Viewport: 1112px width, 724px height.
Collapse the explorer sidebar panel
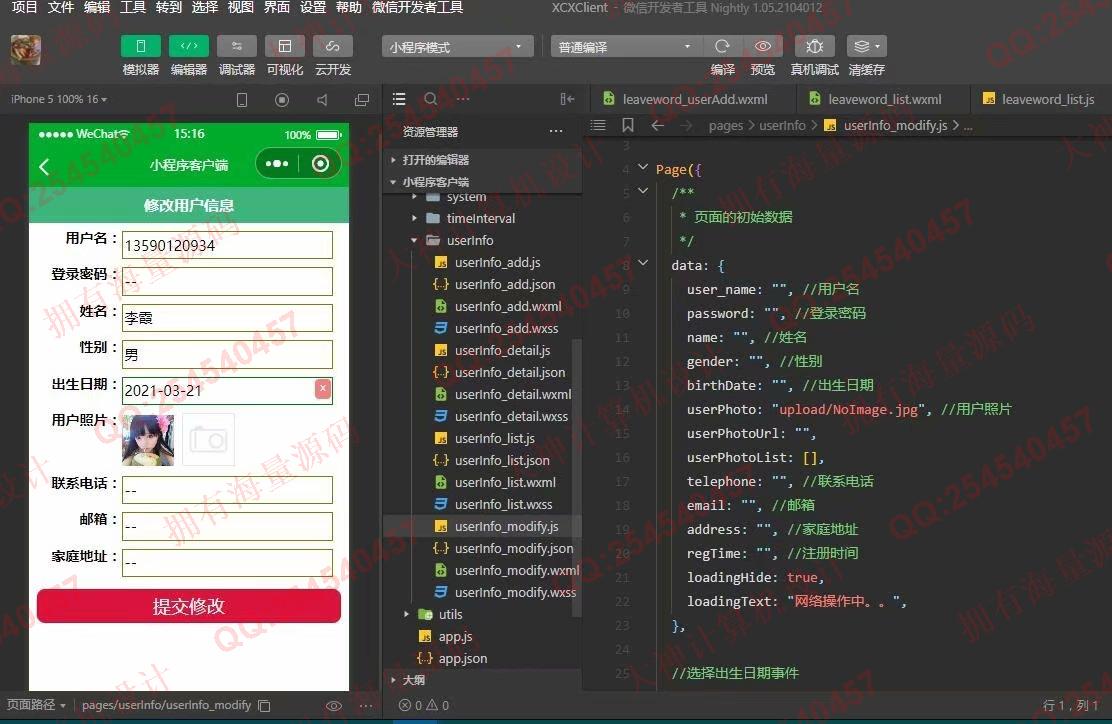tap(567, 99)
